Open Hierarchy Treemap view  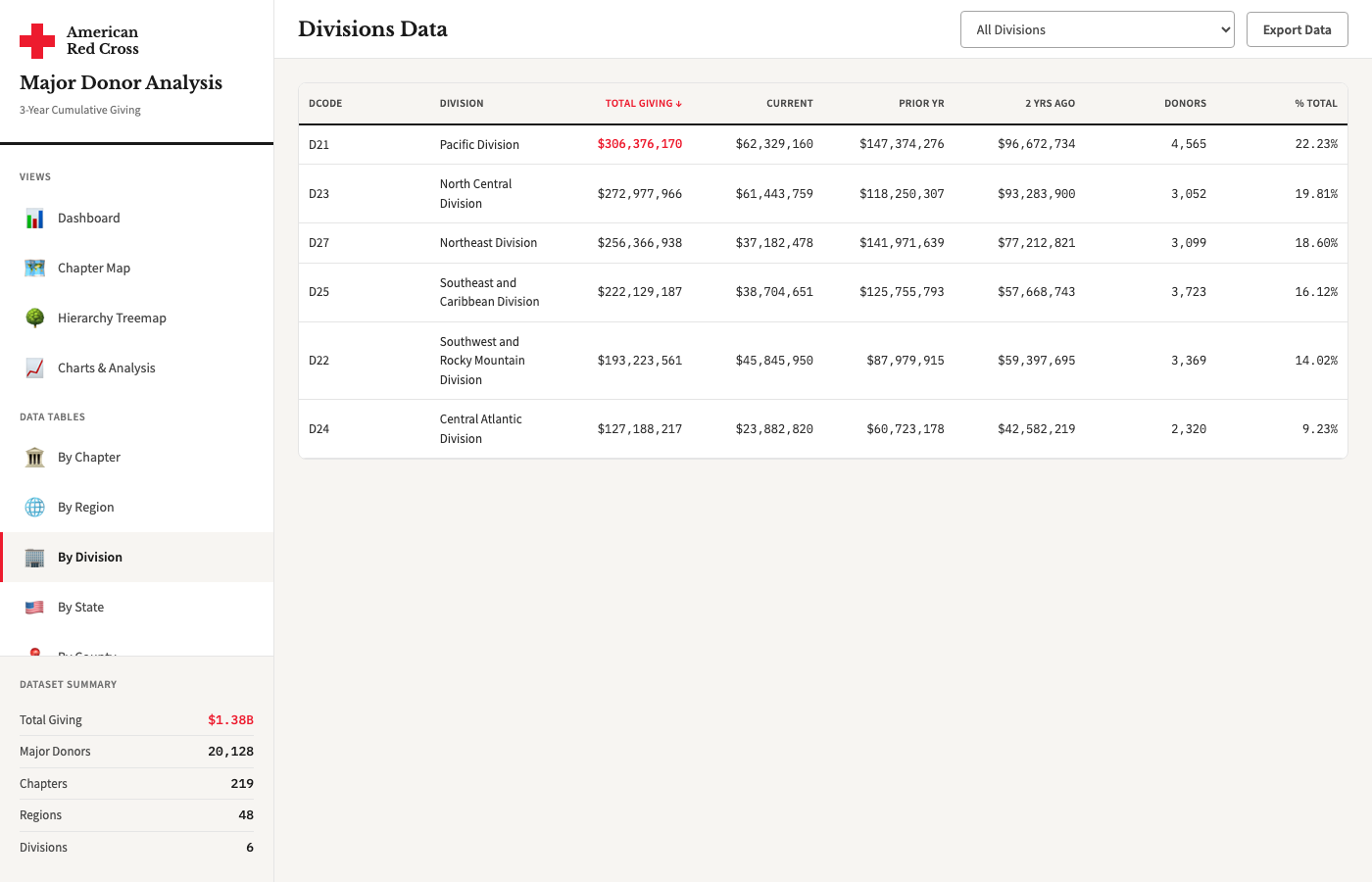point(137,318)
